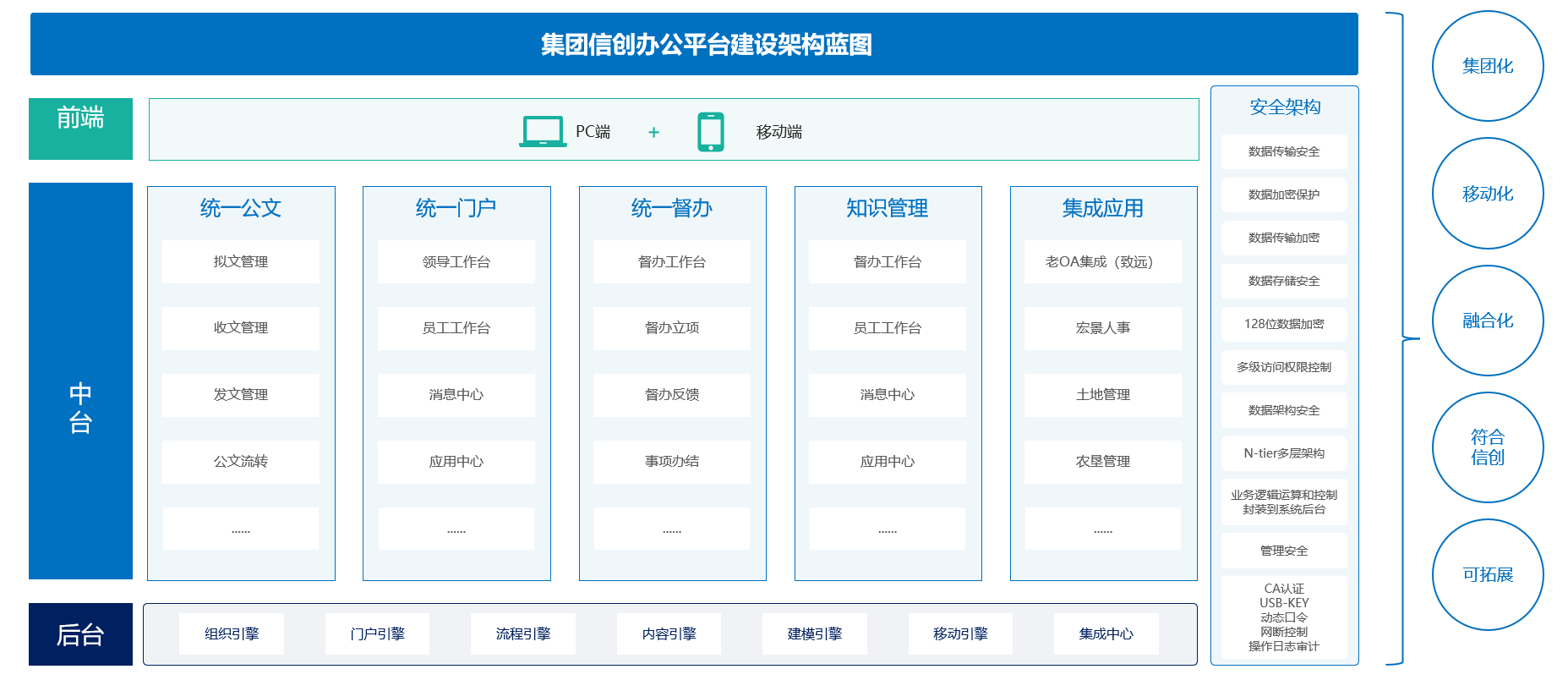Open the 事项办结 module box

coord(672,462)
